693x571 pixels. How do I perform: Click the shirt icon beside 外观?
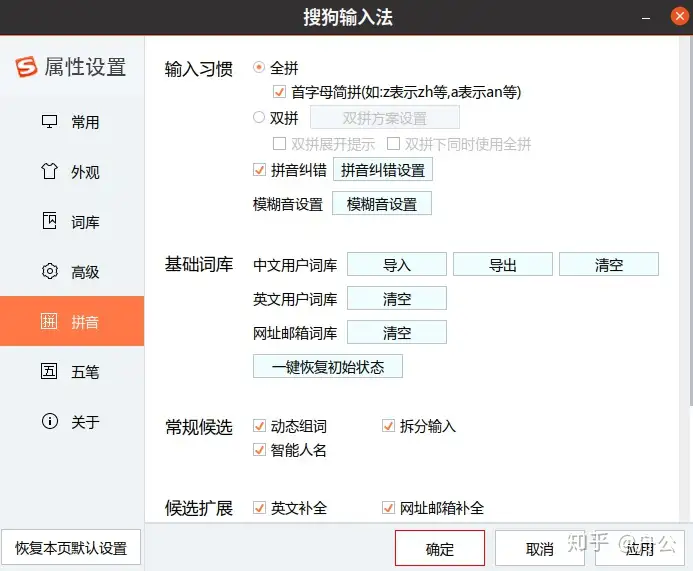coord(50,171)
